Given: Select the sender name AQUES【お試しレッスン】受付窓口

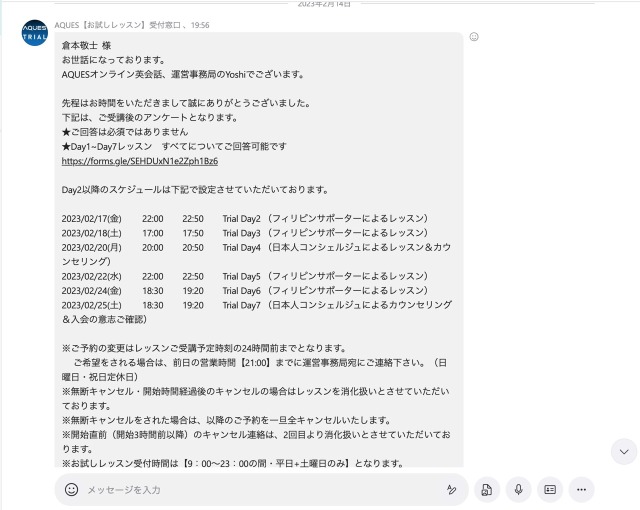Looking at the screenshot, I should (118, 25).
